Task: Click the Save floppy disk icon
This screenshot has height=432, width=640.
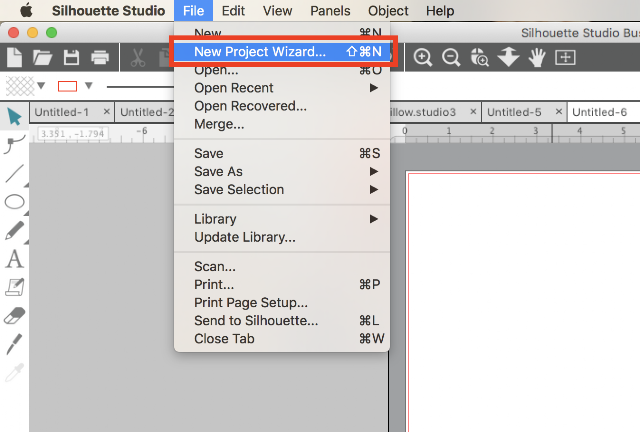Action: pos(72,58)
